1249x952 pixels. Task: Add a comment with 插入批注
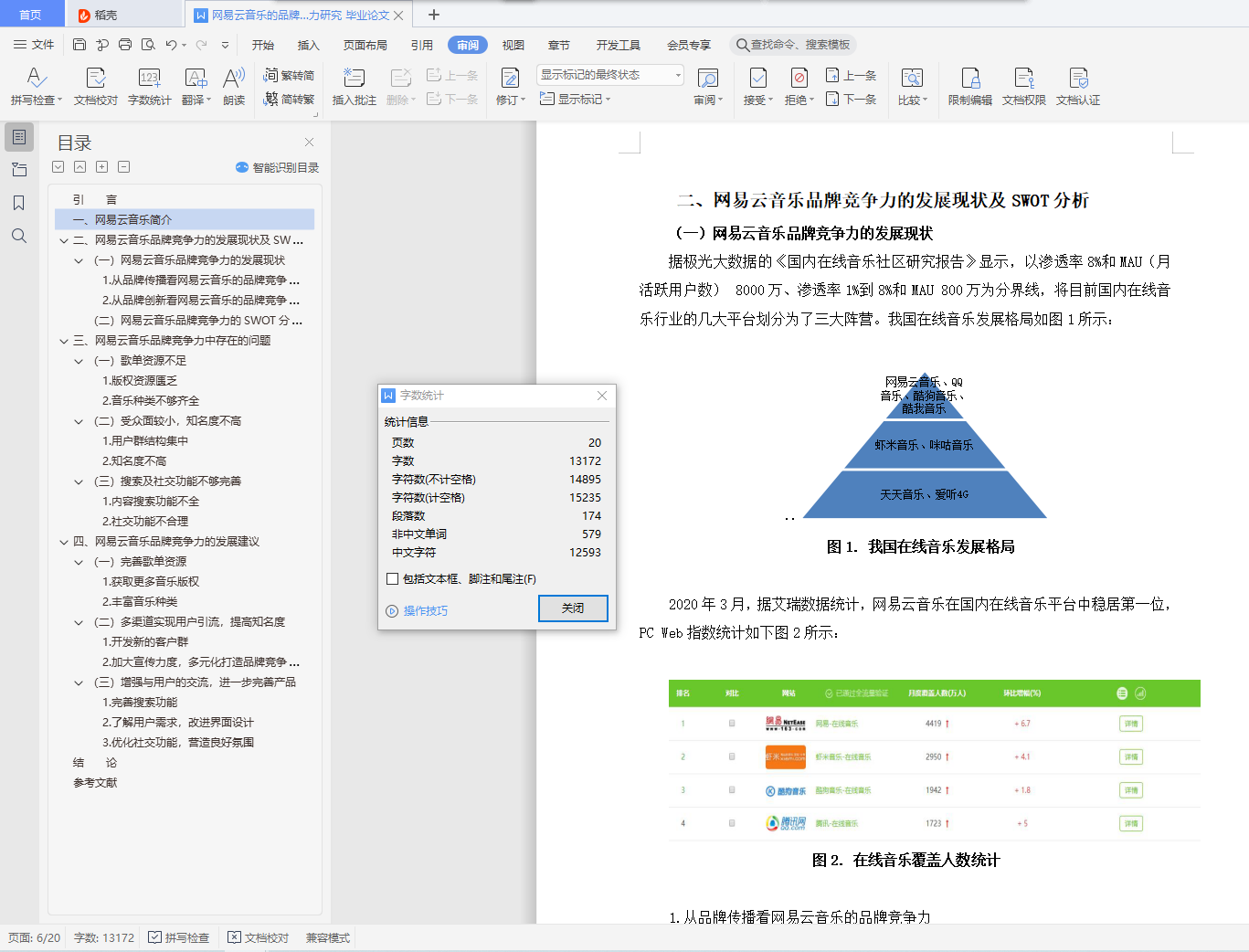coord(354,86)
